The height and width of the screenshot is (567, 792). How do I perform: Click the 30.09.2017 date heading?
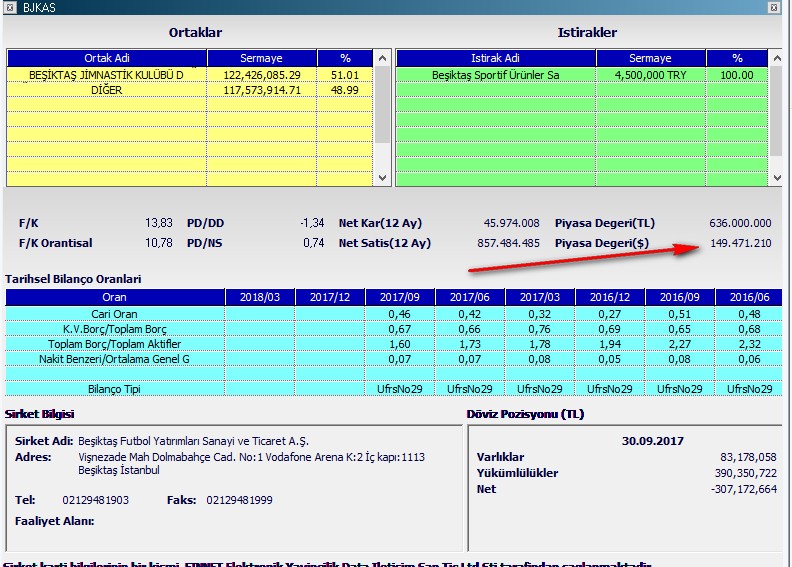pyautogui.click(x=653, y=441)
